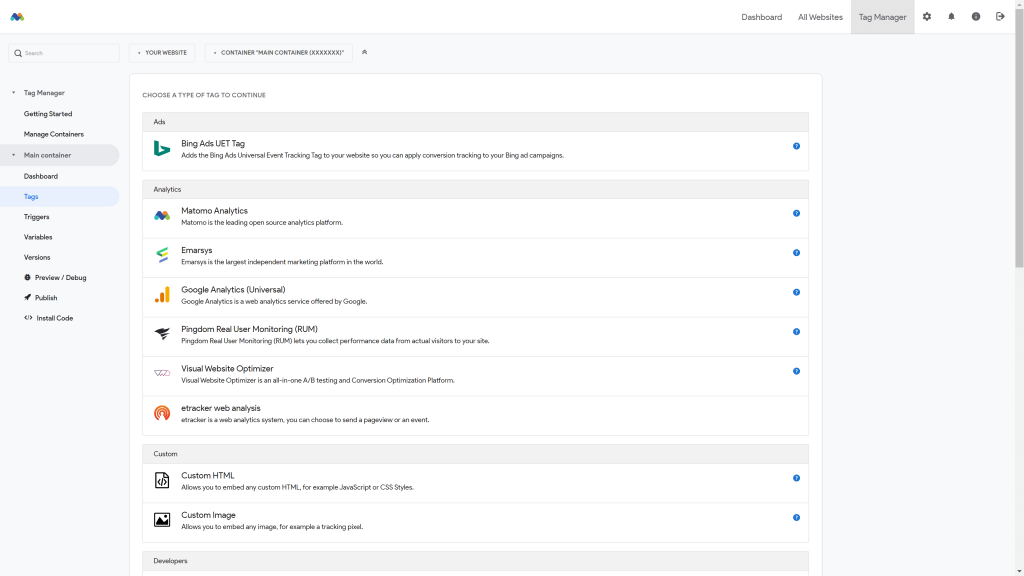
Task: Collapse the Main container section arrow
Action: coord(14,155)
